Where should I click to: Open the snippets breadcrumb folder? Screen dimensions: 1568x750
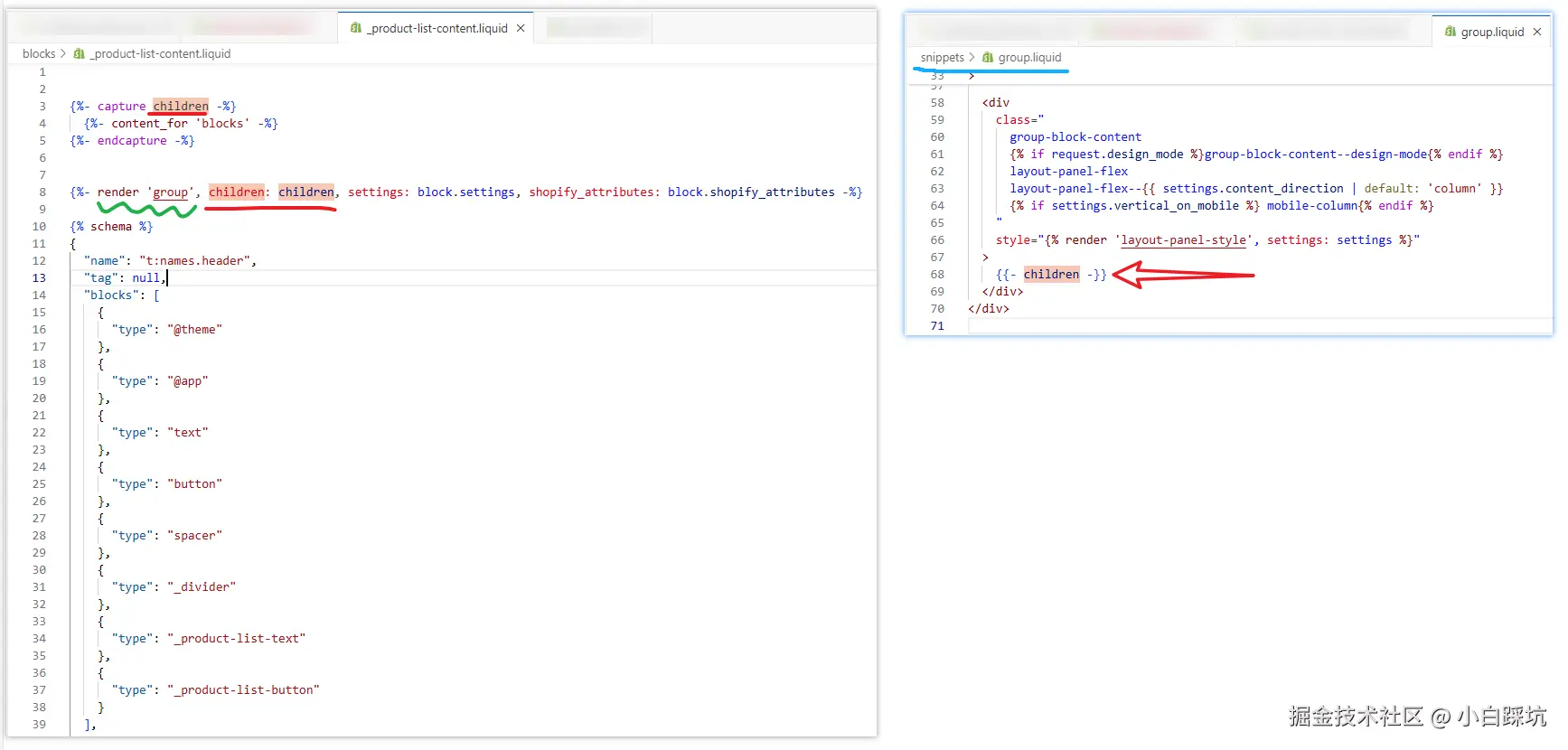[943, 57]
